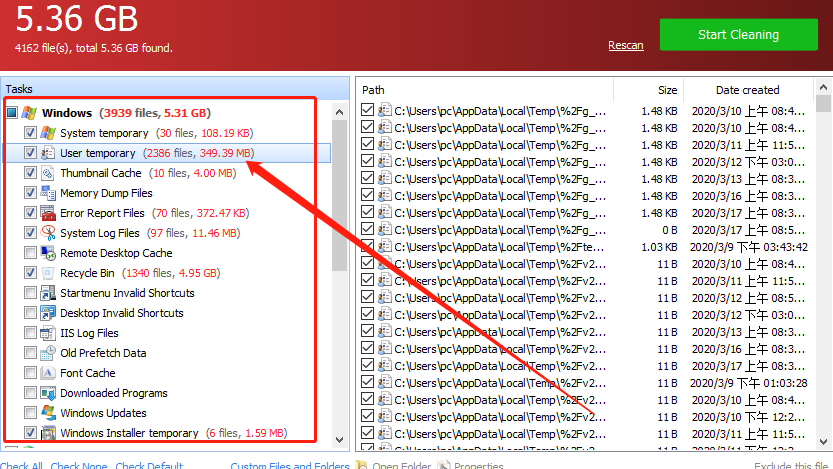Click the Windows Installer temporary icon
833x469 pixels.
tap(48, 433)
